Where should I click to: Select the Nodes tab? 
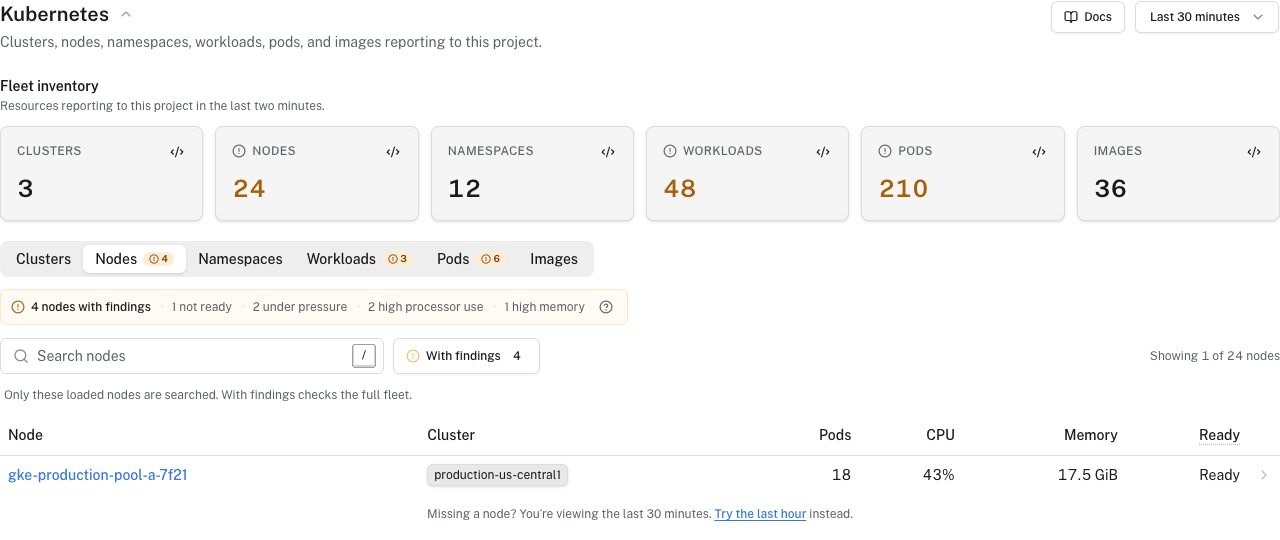(x=133, y=259)
